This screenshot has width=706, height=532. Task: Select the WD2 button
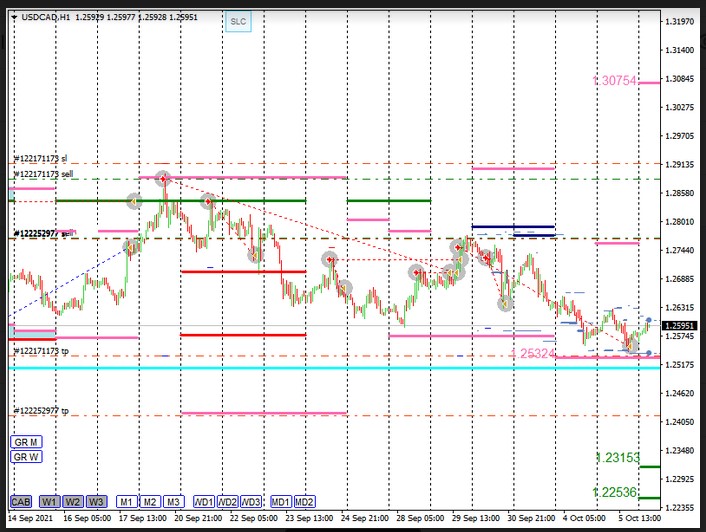click(228, 501)
